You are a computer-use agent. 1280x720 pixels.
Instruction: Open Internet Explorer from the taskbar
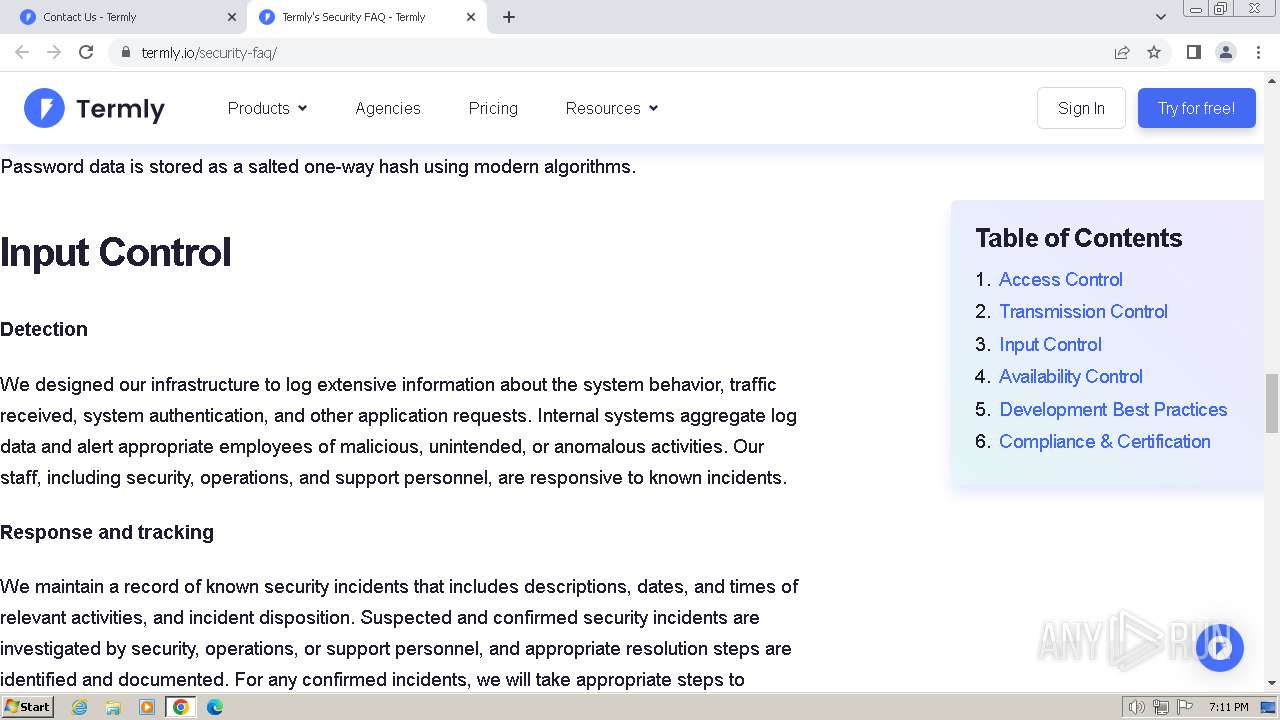(79, 707)
